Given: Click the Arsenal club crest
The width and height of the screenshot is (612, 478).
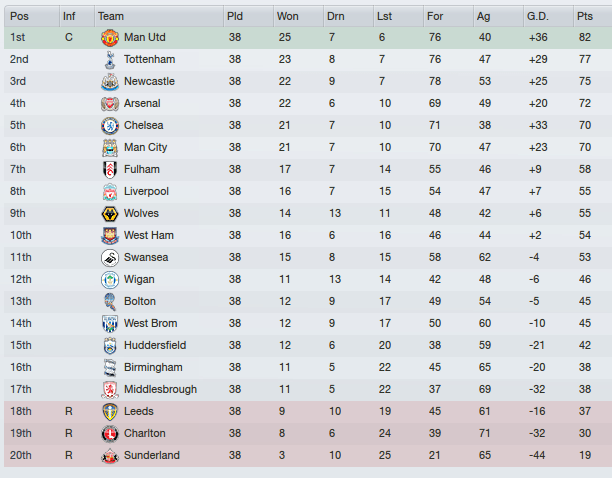Looking at the screenshot, I should (109, 103).
